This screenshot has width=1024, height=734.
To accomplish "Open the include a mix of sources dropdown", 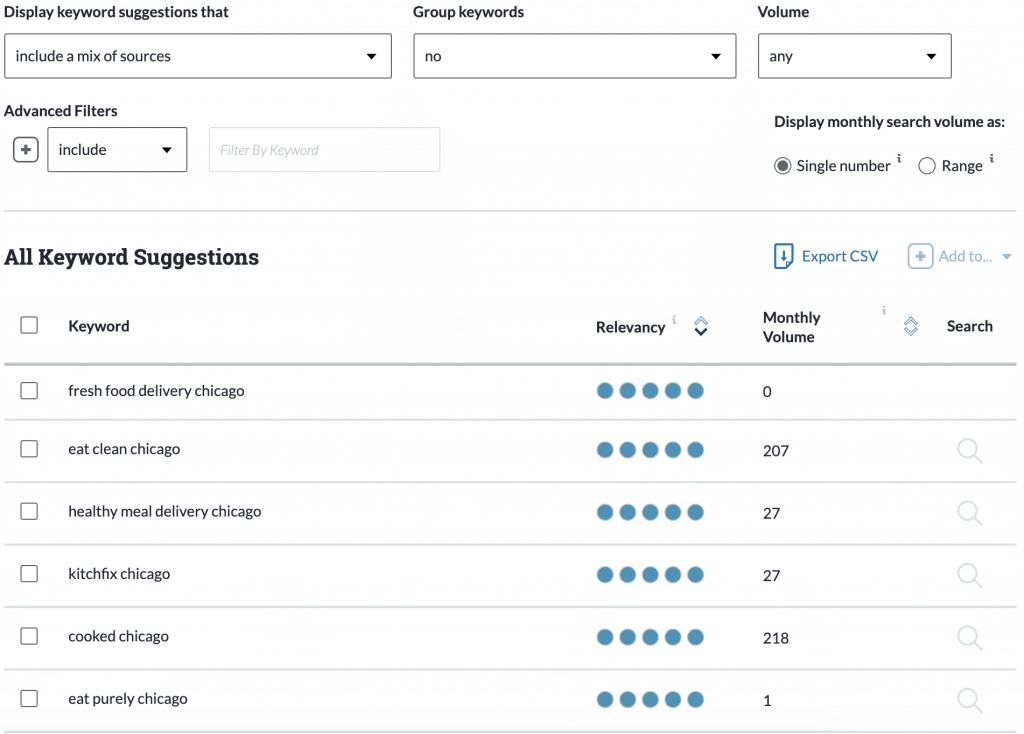I will point(198,56).
